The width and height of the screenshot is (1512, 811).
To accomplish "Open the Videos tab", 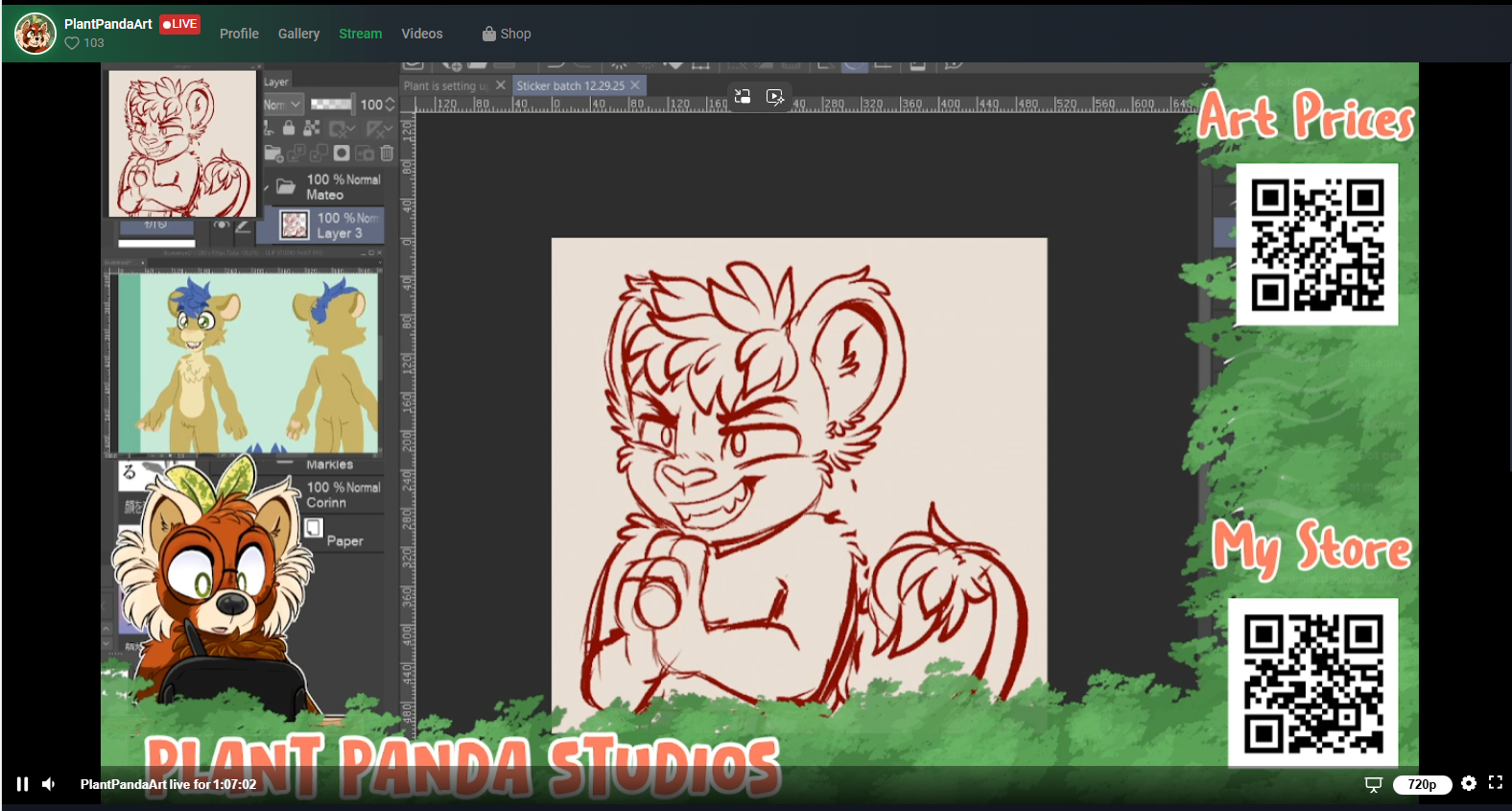I will click(421, 34).
